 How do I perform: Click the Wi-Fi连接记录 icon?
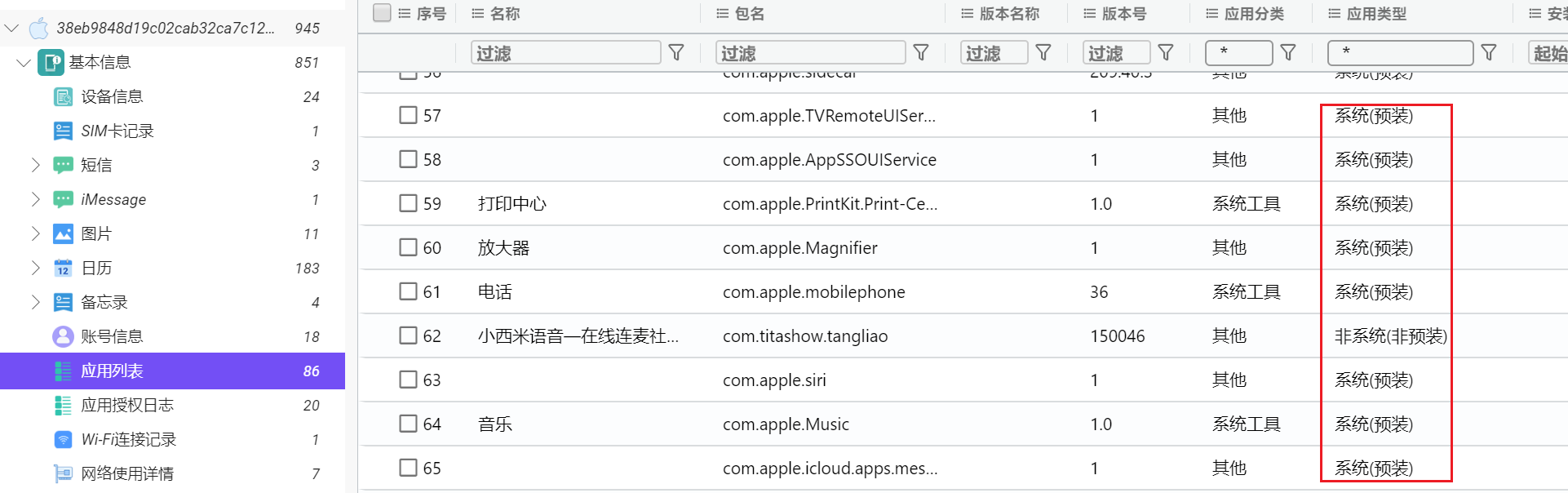click(63, 440)
